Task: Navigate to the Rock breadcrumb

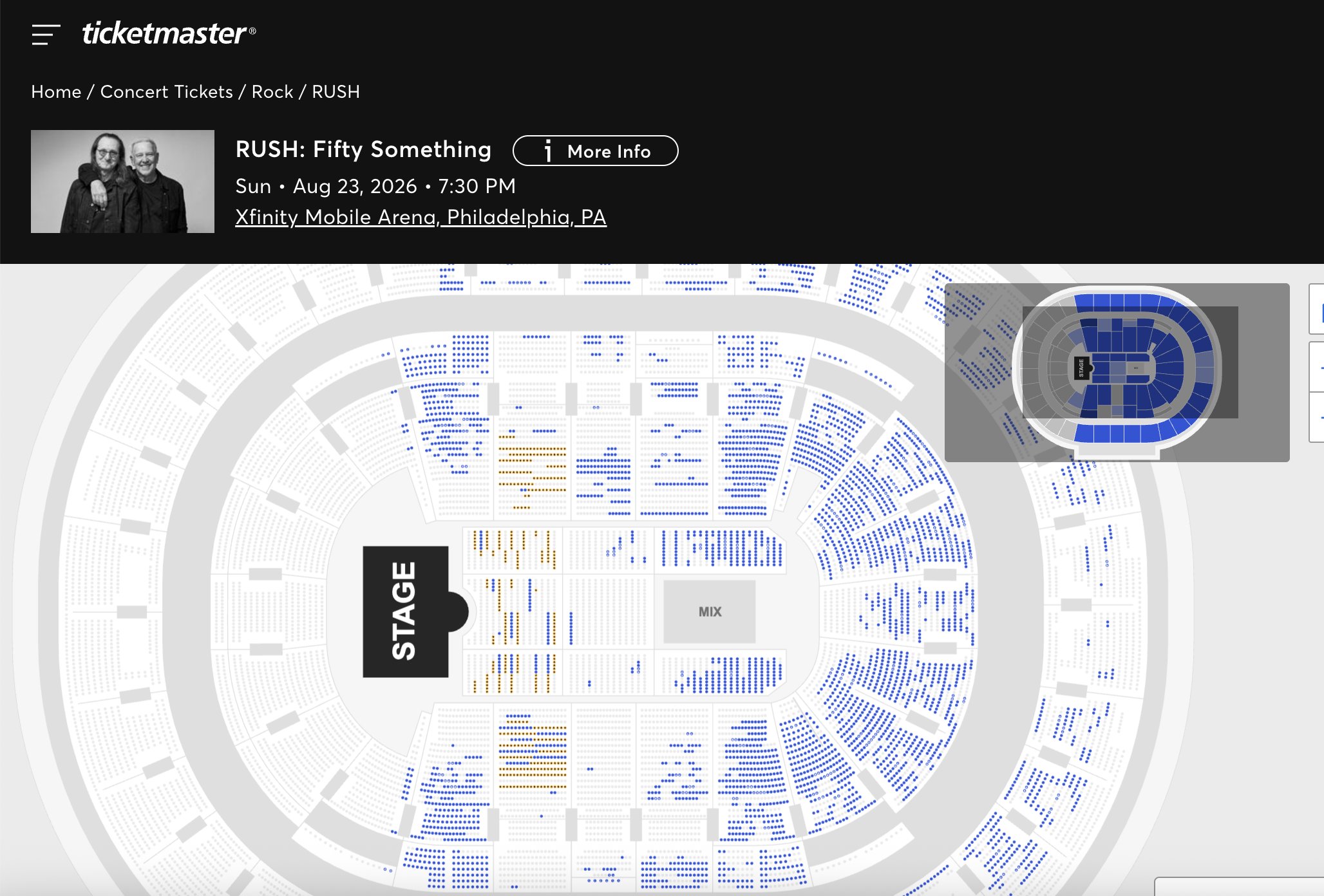Action: coord(272,92)
